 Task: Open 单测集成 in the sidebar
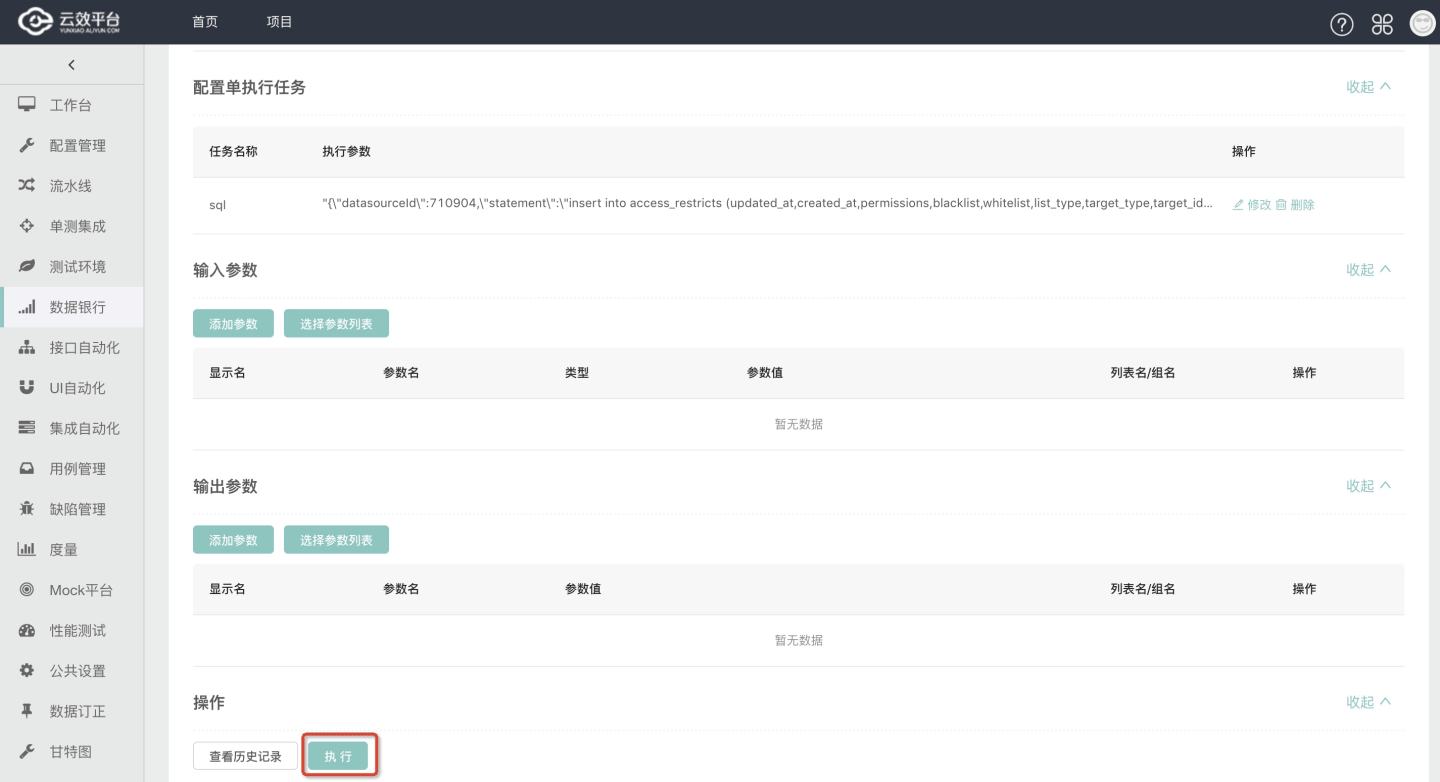tap(72, 226)
